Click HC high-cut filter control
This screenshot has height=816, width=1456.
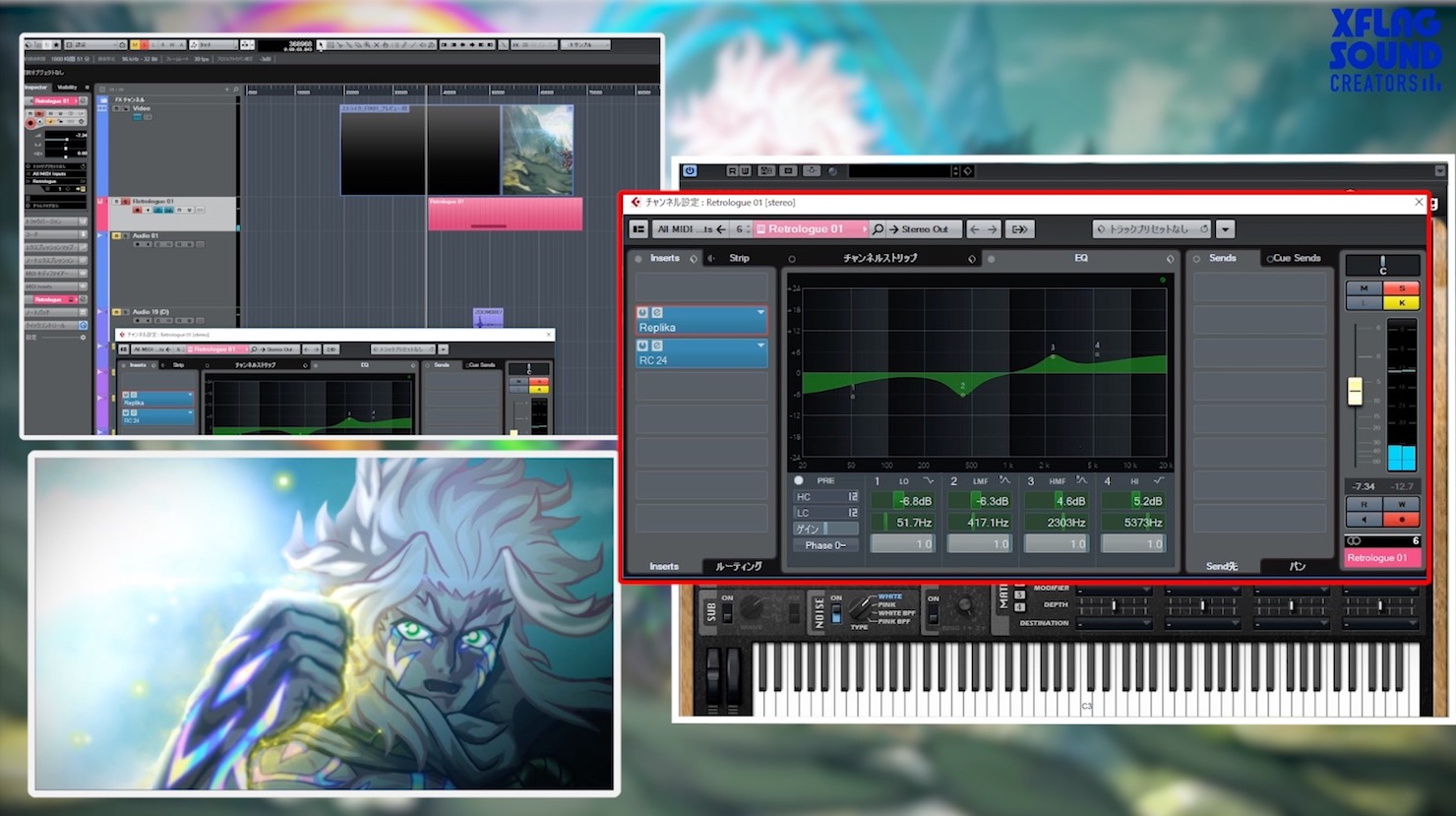point(825,497)
